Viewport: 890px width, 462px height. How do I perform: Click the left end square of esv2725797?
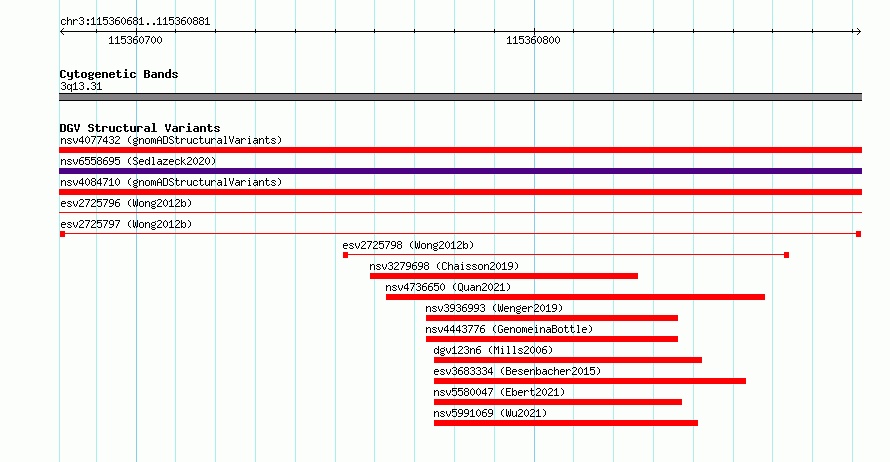click(62, 234)
